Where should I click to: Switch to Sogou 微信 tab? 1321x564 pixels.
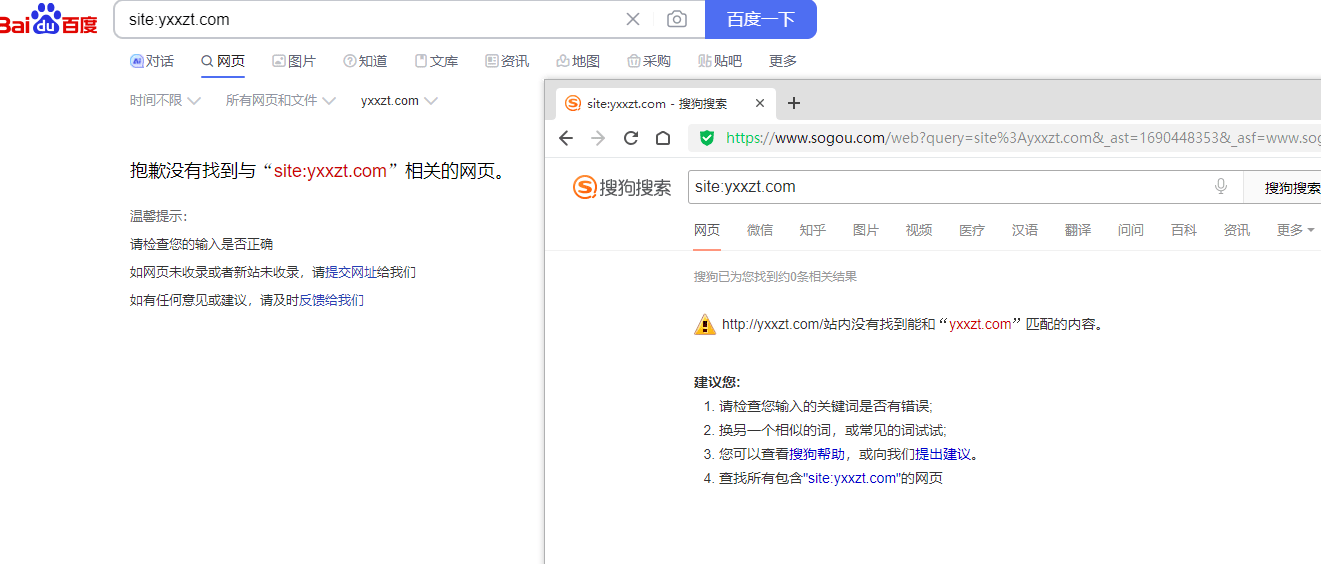click(760, 230)
